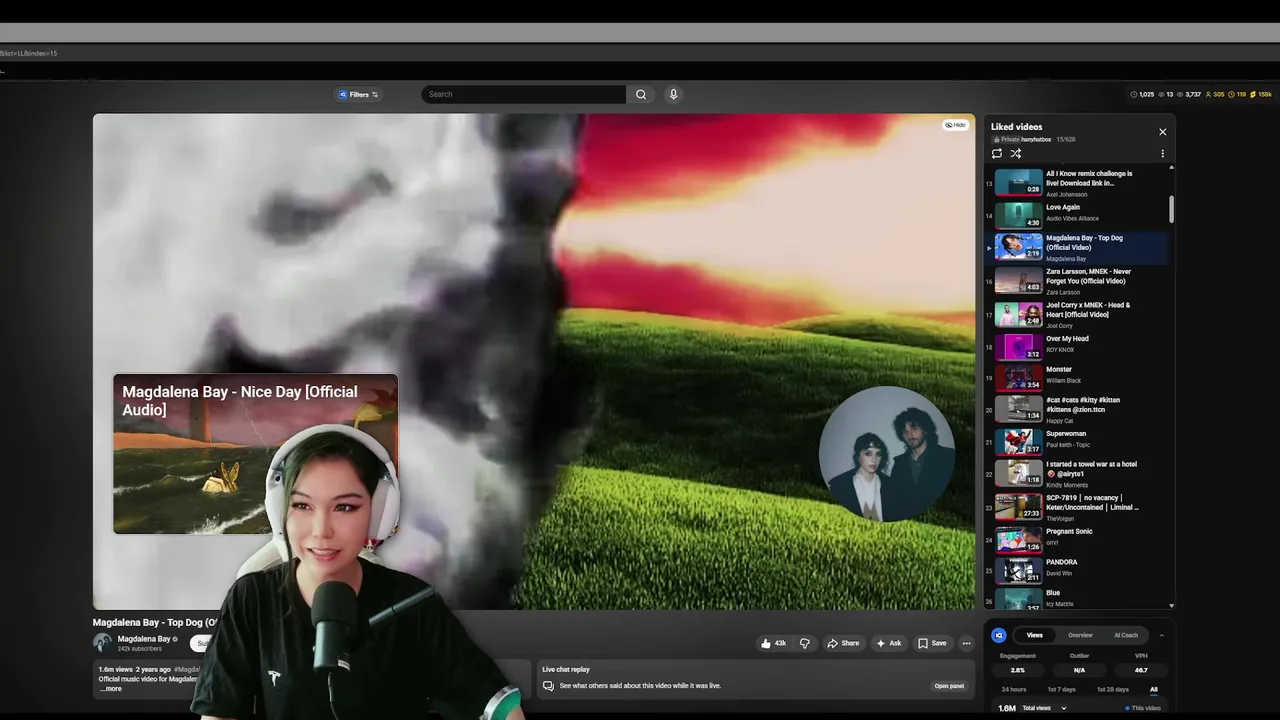Like the video with thumbs up 43k
The height and width of the screenshot is (720, 1280).
click(773, 643)
